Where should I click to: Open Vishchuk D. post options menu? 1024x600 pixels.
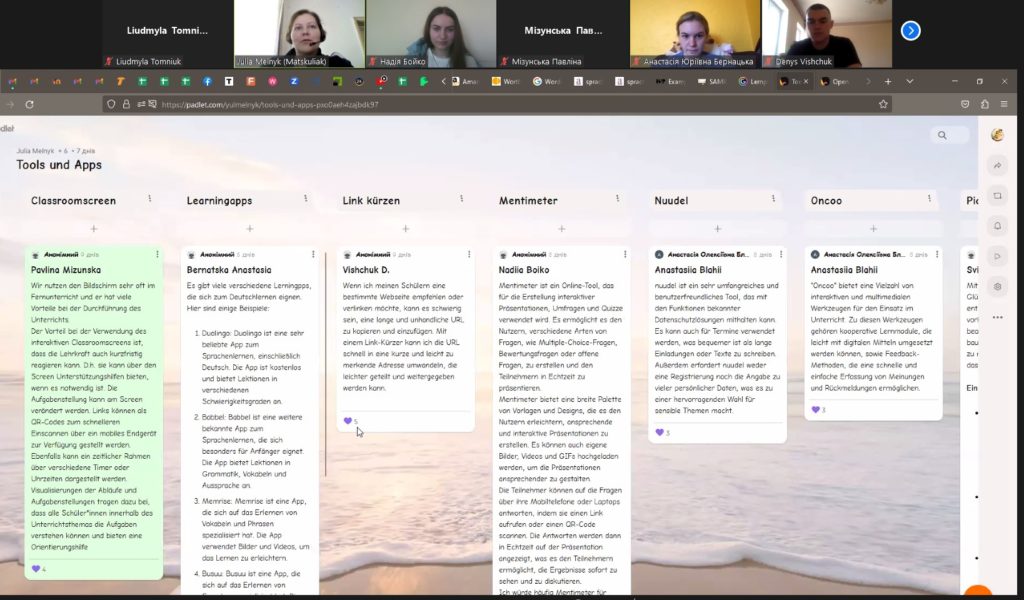(x=469, y=255)
